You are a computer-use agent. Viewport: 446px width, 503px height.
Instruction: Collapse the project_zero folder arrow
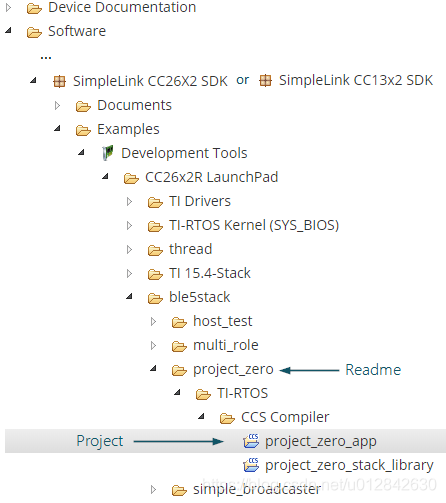click(153, 368)
